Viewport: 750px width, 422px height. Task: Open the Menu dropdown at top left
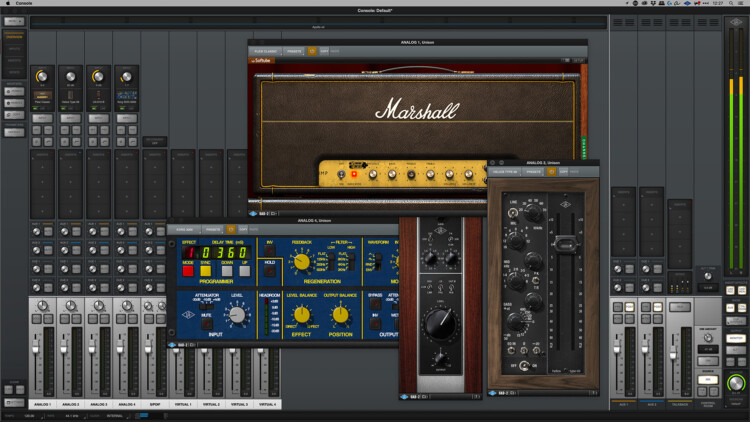(x=14, y=21)
